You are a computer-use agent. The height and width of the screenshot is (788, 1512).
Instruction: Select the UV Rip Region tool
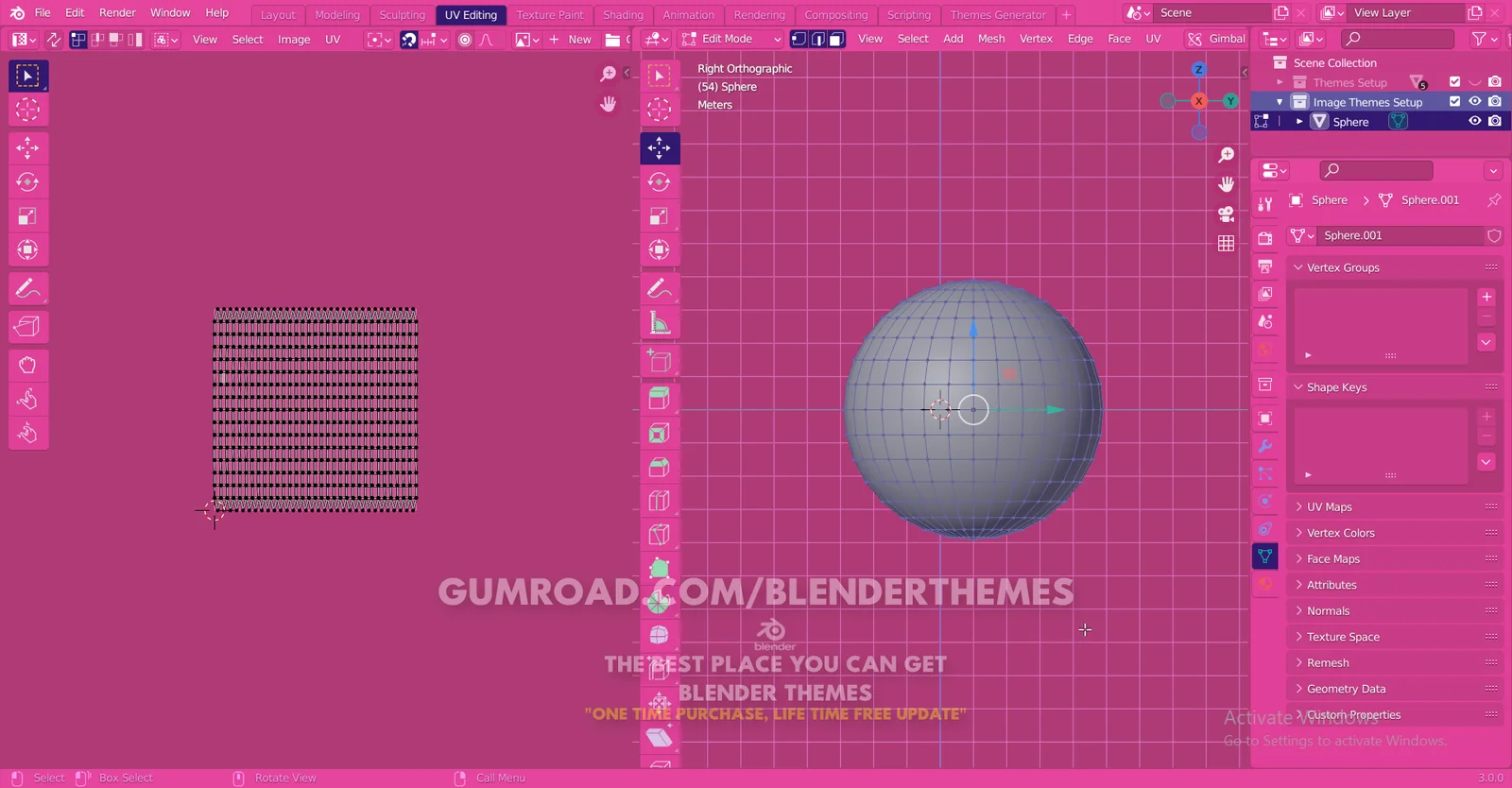click(28, 327)
